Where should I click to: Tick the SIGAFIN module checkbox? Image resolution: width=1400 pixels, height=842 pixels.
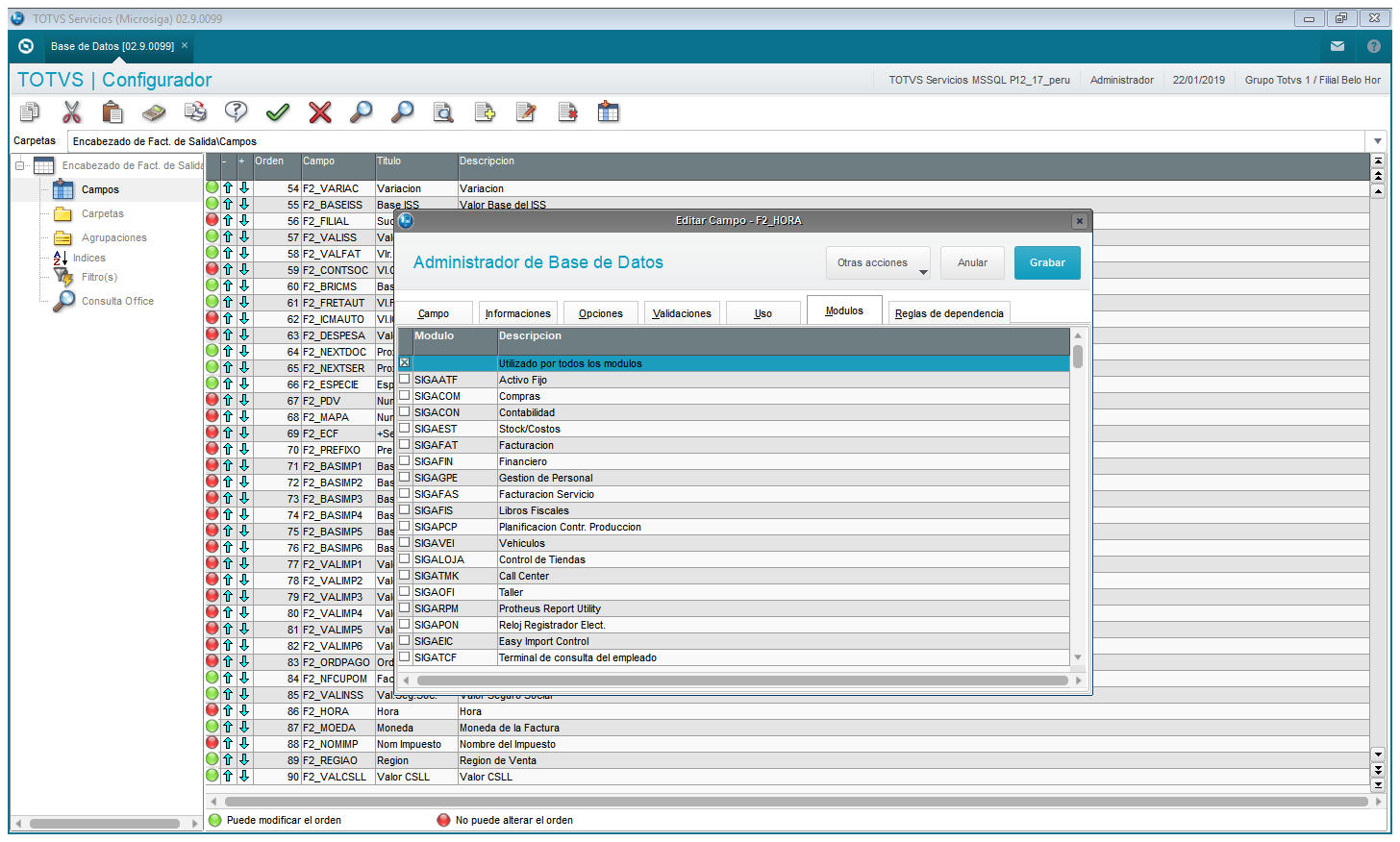tap(405, 460)
